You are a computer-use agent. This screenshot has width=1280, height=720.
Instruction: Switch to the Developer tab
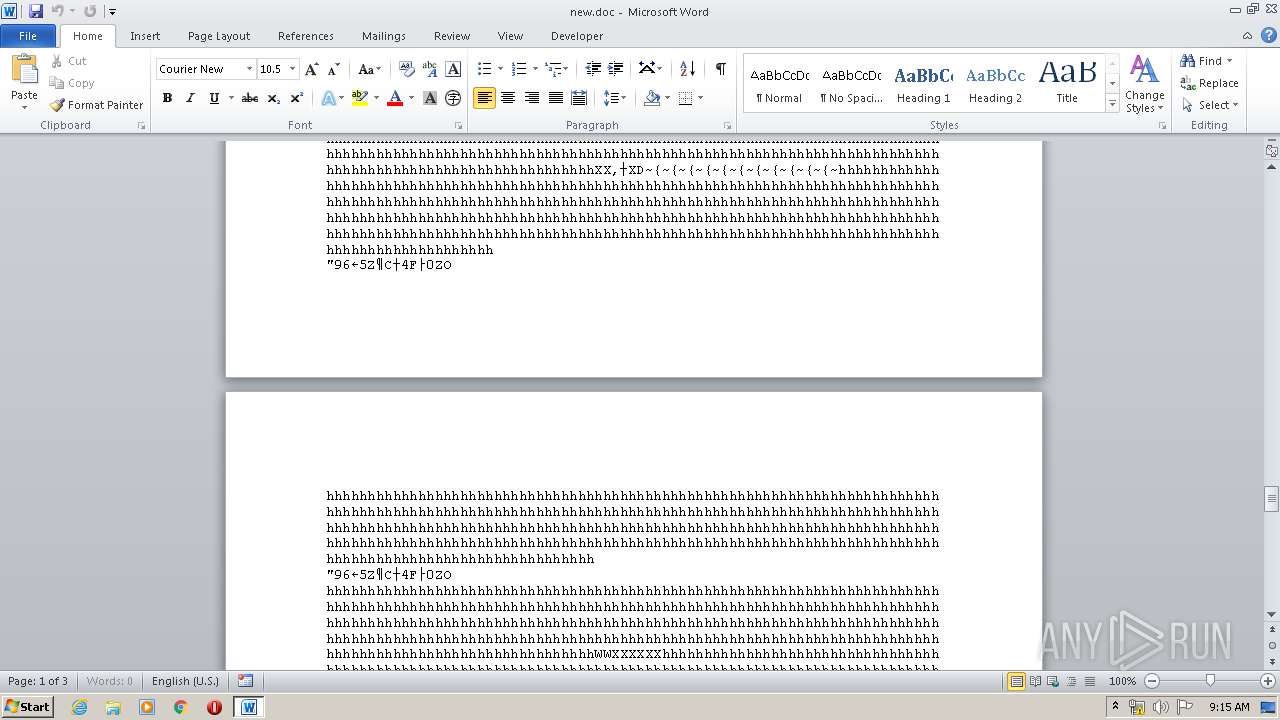(577, 36)
